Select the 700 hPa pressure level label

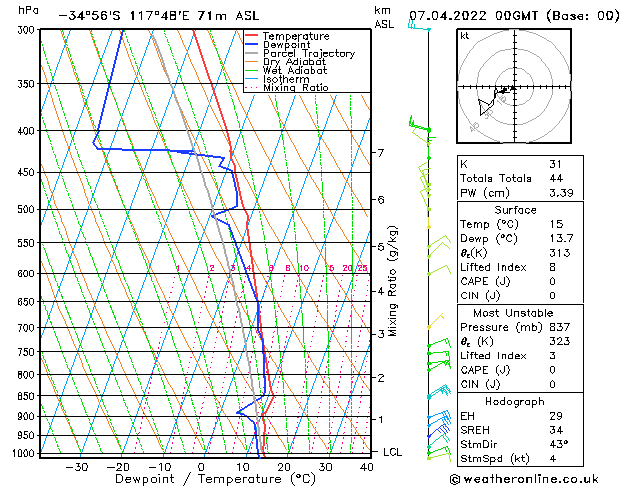(28, 328)
